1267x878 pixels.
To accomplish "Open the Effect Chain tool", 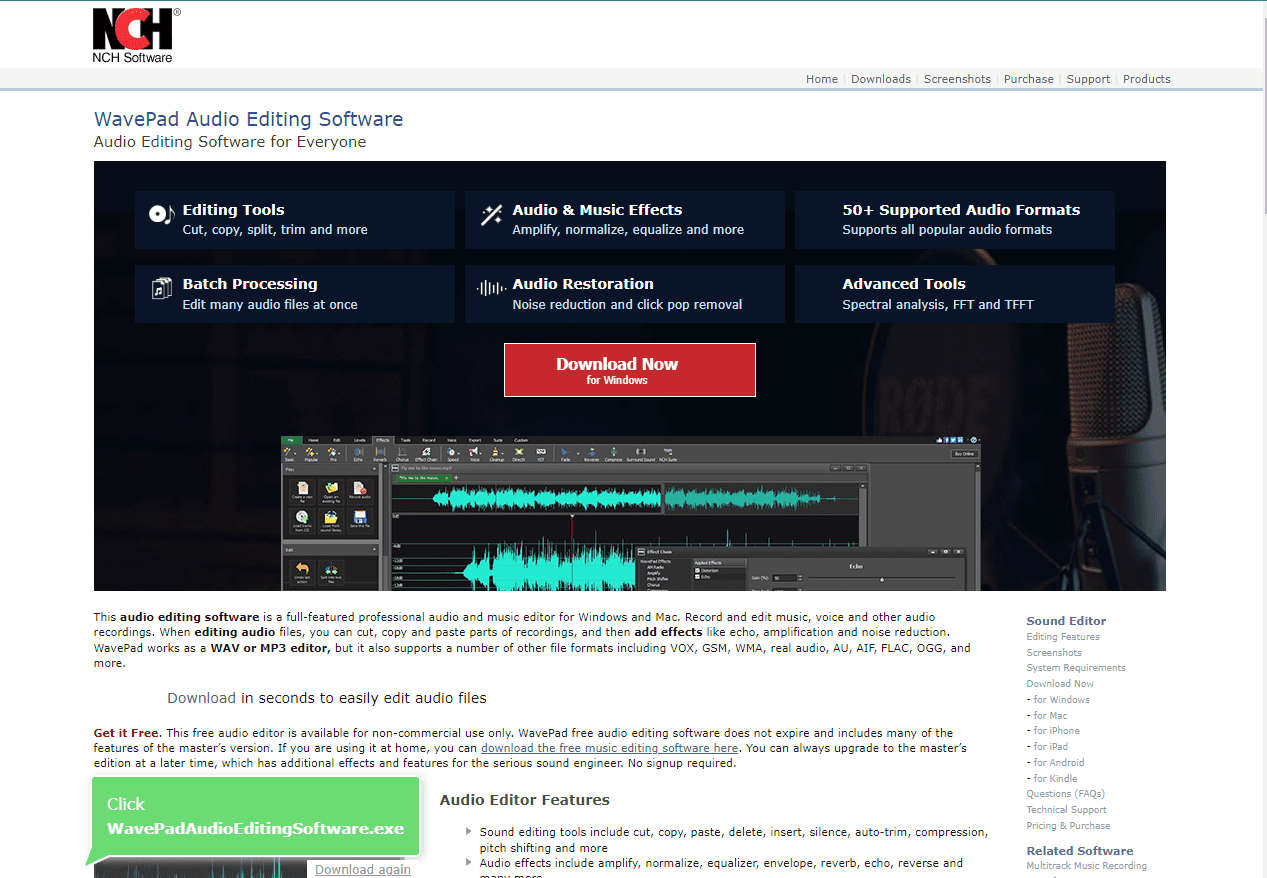I will pyautogui.click(x=425, y=452).
